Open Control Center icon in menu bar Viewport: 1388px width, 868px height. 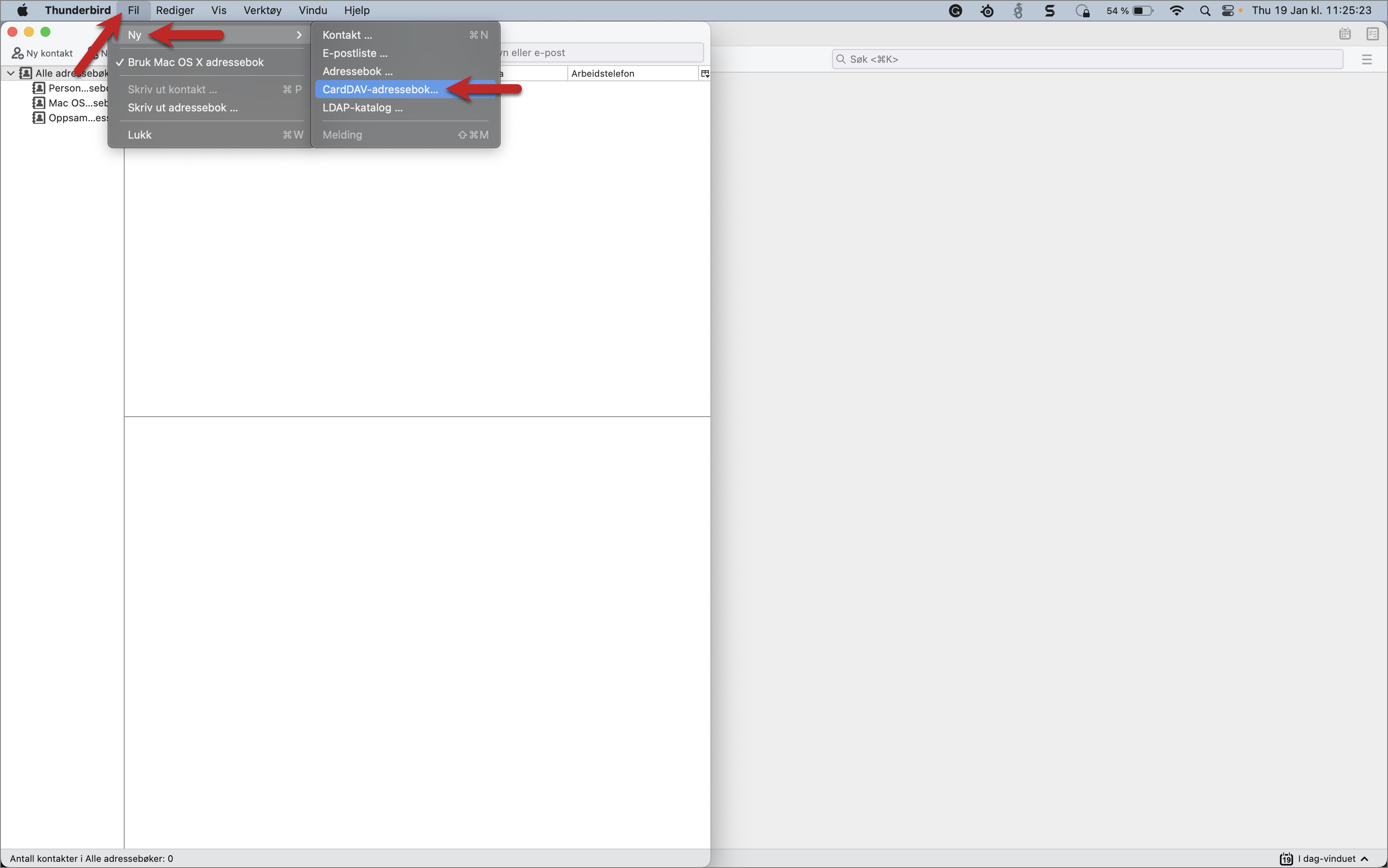coord(1227,10)
